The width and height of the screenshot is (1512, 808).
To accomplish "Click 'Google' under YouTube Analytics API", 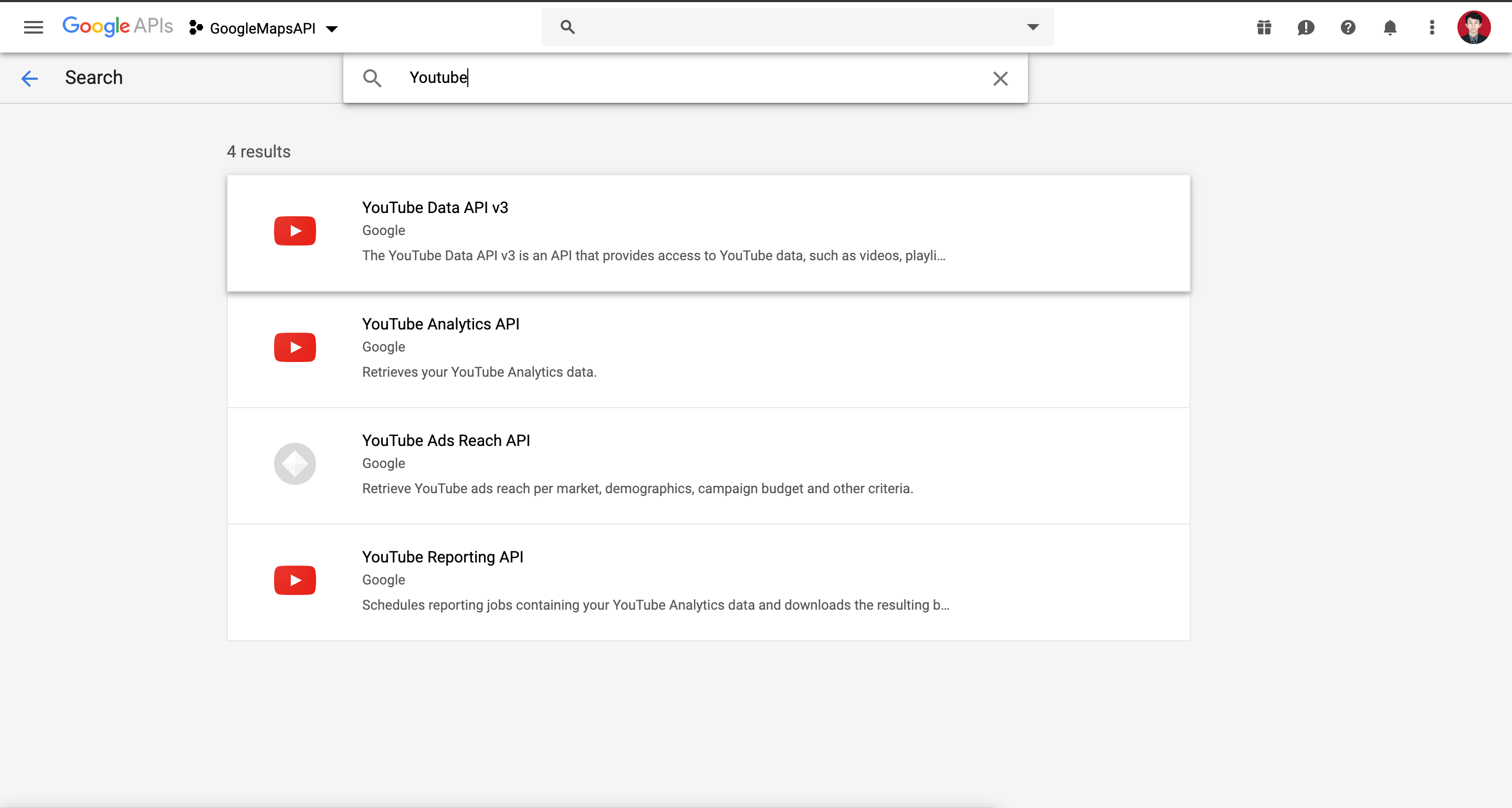I will point(383,347).
